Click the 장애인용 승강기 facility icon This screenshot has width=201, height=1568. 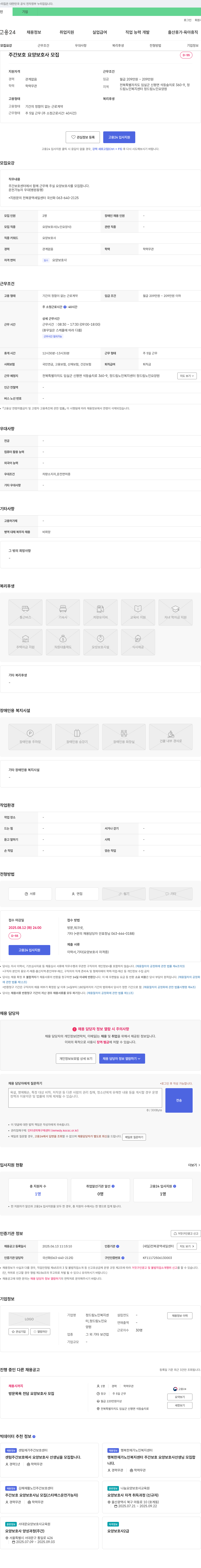point(77,737)
